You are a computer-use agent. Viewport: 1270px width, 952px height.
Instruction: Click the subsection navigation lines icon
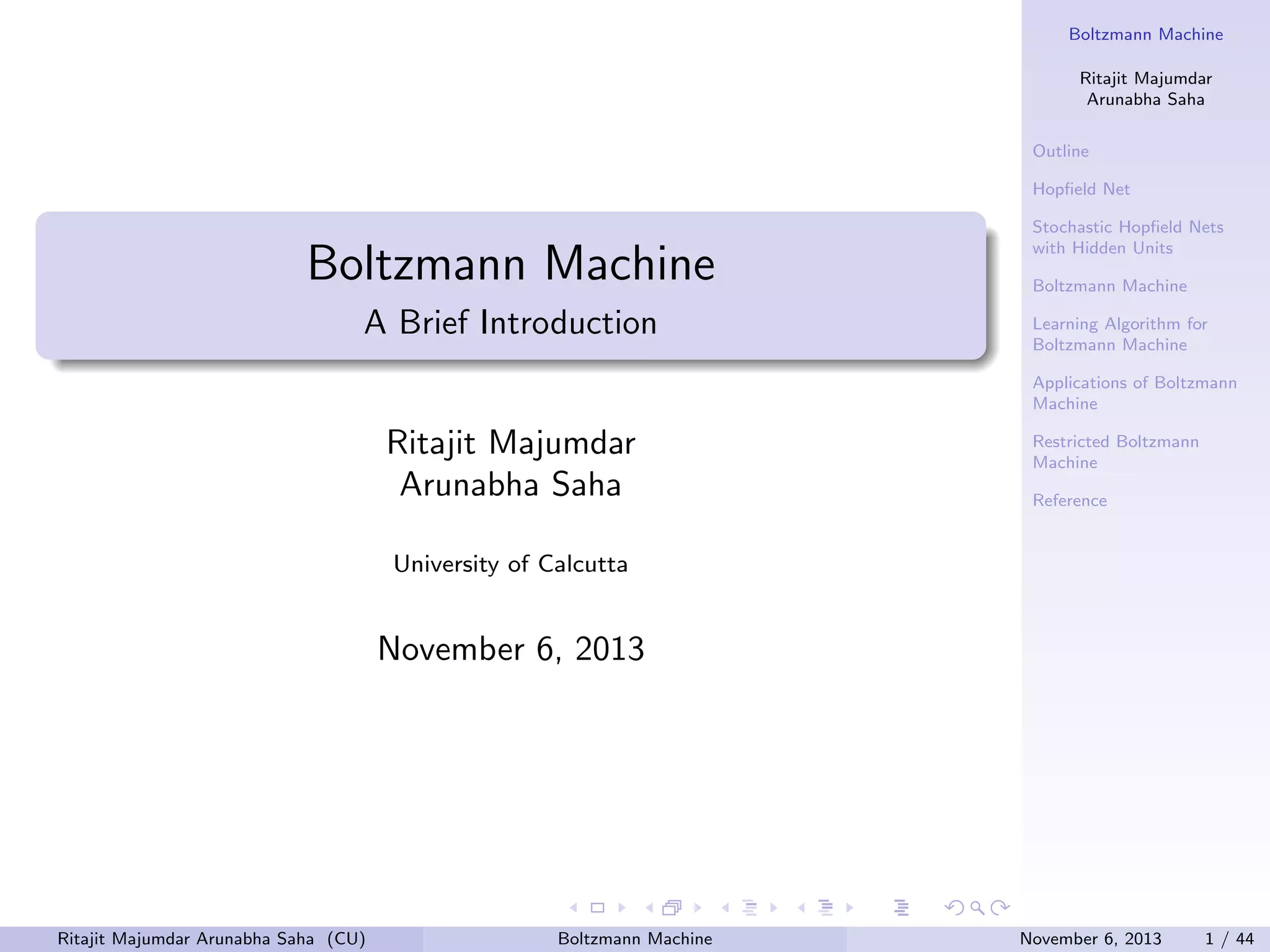click(750, 908)
